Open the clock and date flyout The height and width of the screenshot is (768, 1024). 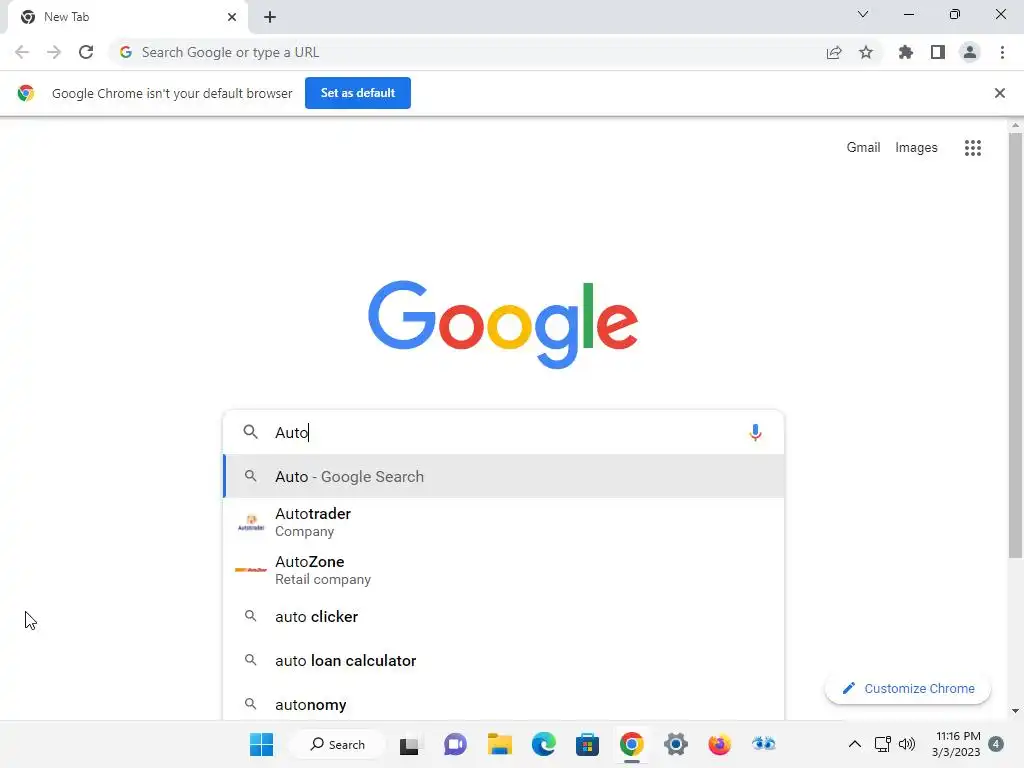957,744
